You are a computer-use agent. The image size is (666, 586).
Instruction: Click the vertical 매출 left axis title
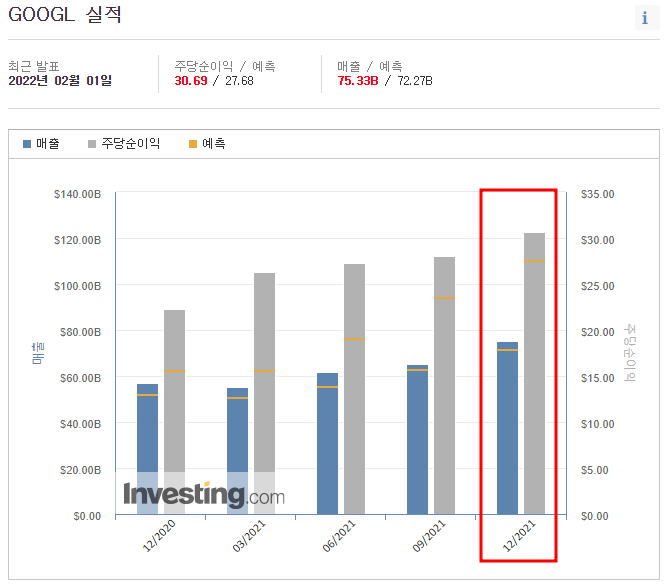click(x=38, y=353)
